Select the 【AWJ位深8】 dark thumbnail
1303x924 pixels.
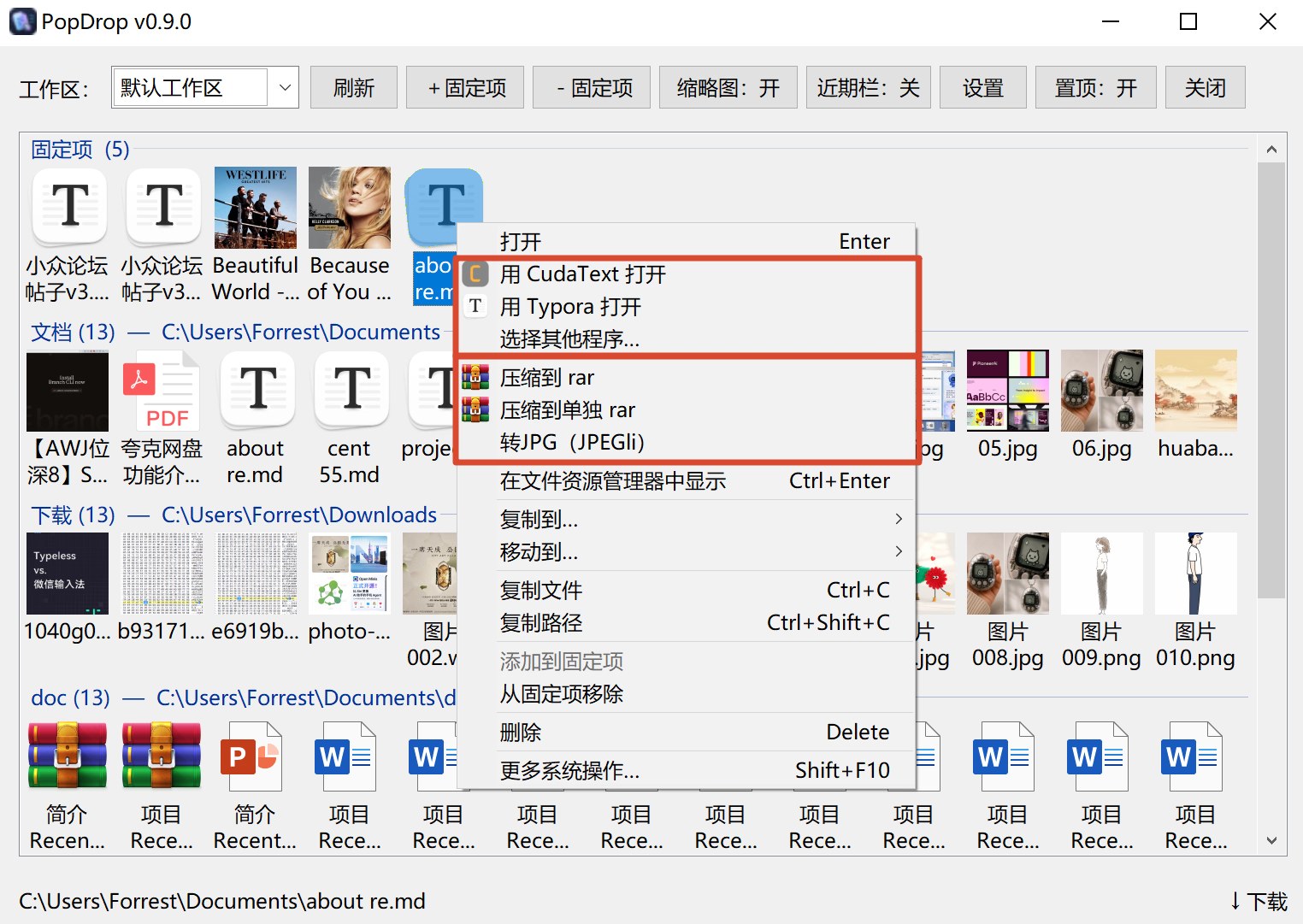68,391
